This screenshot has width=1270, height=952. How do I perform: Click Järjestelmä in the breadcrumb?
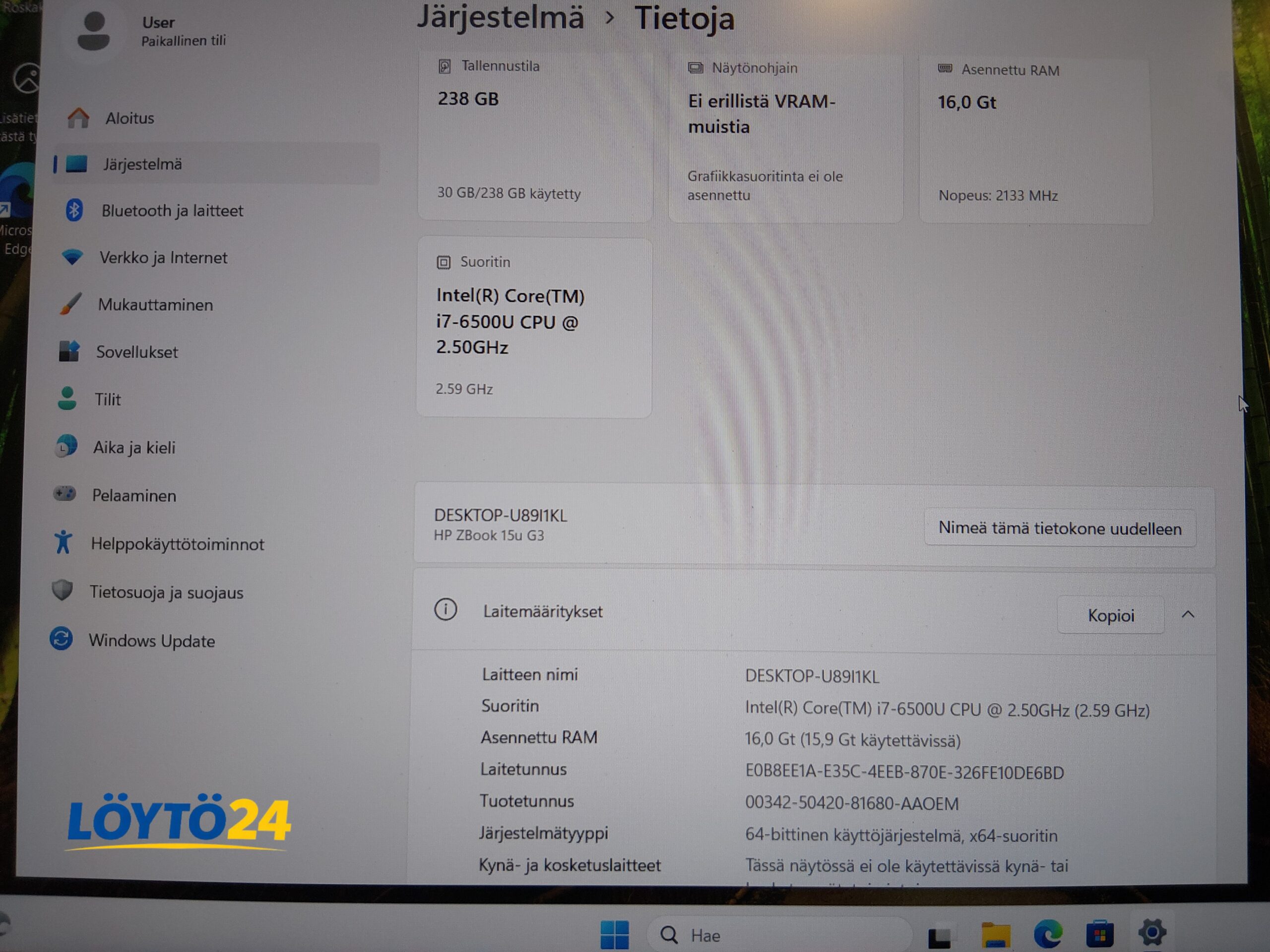(500, 17)
